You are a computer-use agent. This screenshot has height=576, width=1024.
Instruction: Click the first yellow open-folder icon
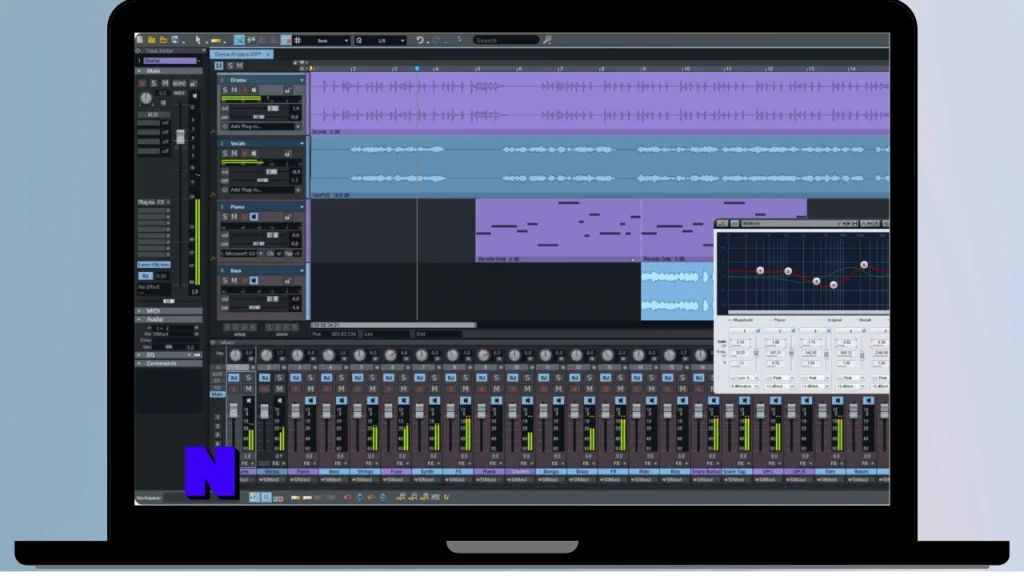pos(152,40)
